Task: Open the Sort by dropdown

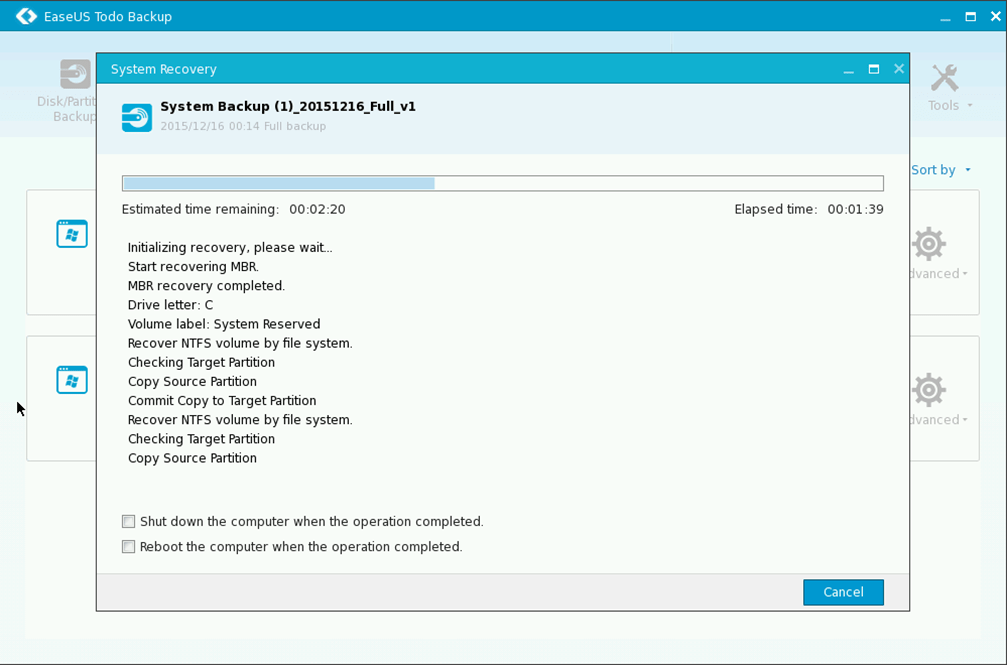Action: click(941, 170)
